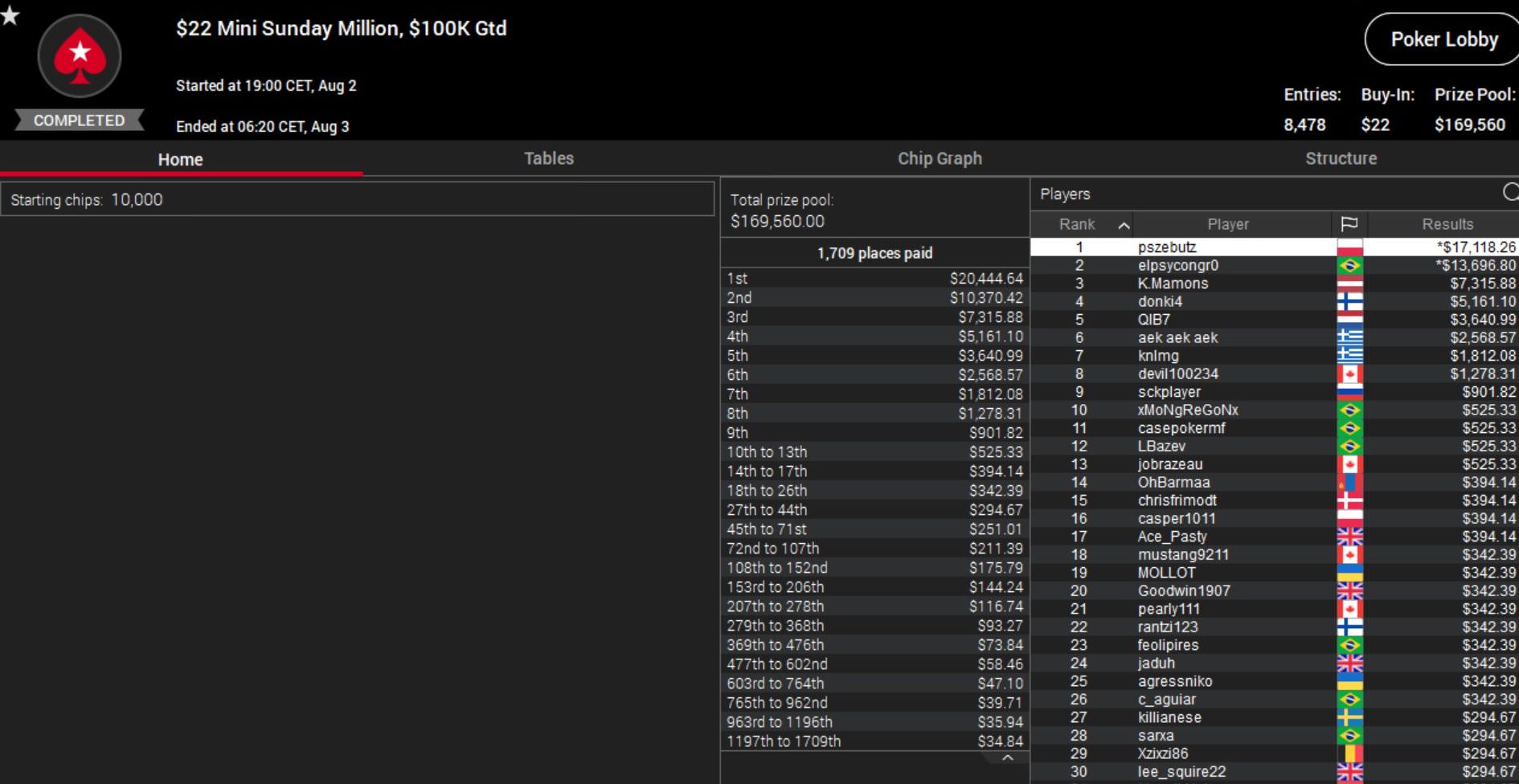
Task: Click UK flag beside Ace_Pasty
Action: click(x=1349, y=537)
